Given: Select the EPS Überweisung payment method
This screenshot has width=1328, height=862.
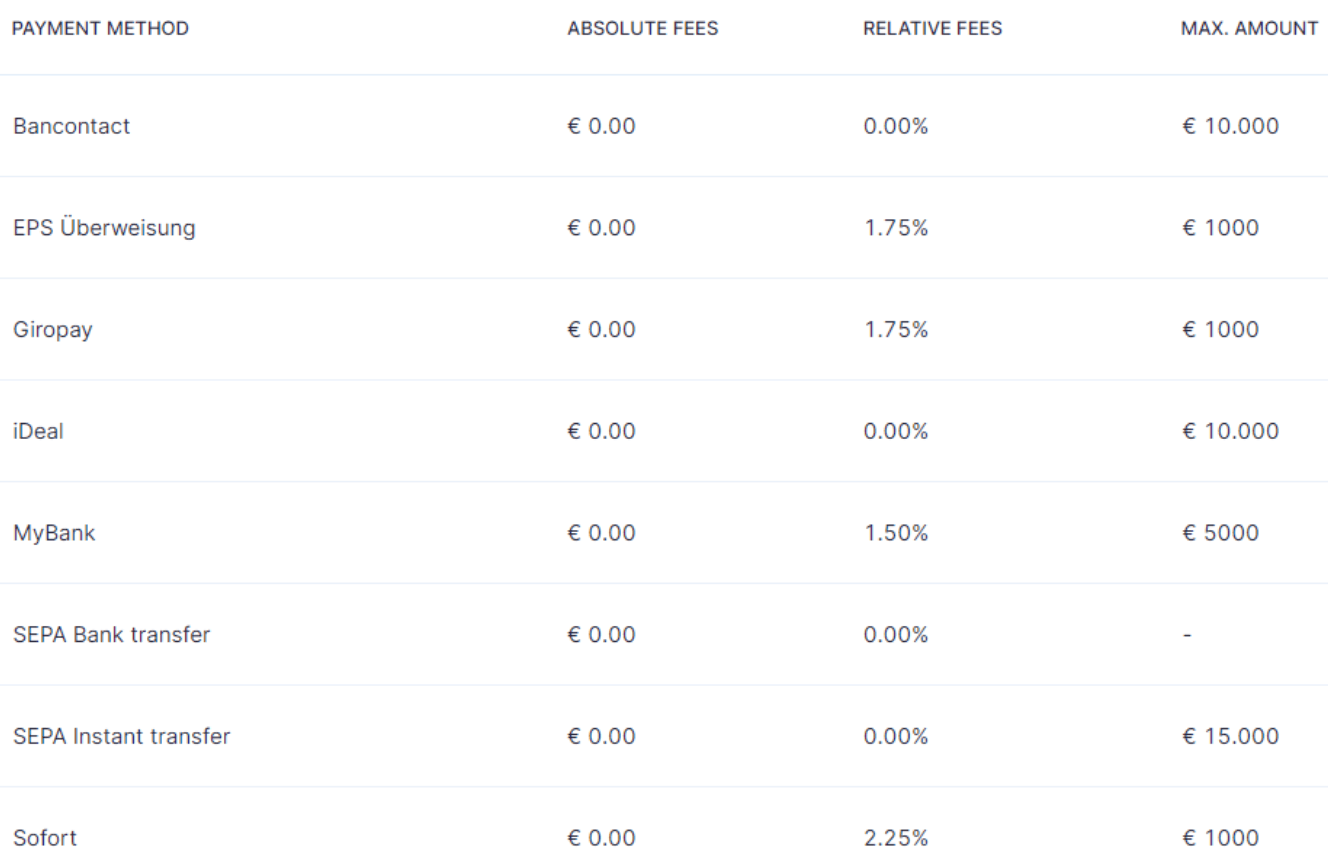Looking at the screenshot, I should pyautogui.click(x=104, y=229).
